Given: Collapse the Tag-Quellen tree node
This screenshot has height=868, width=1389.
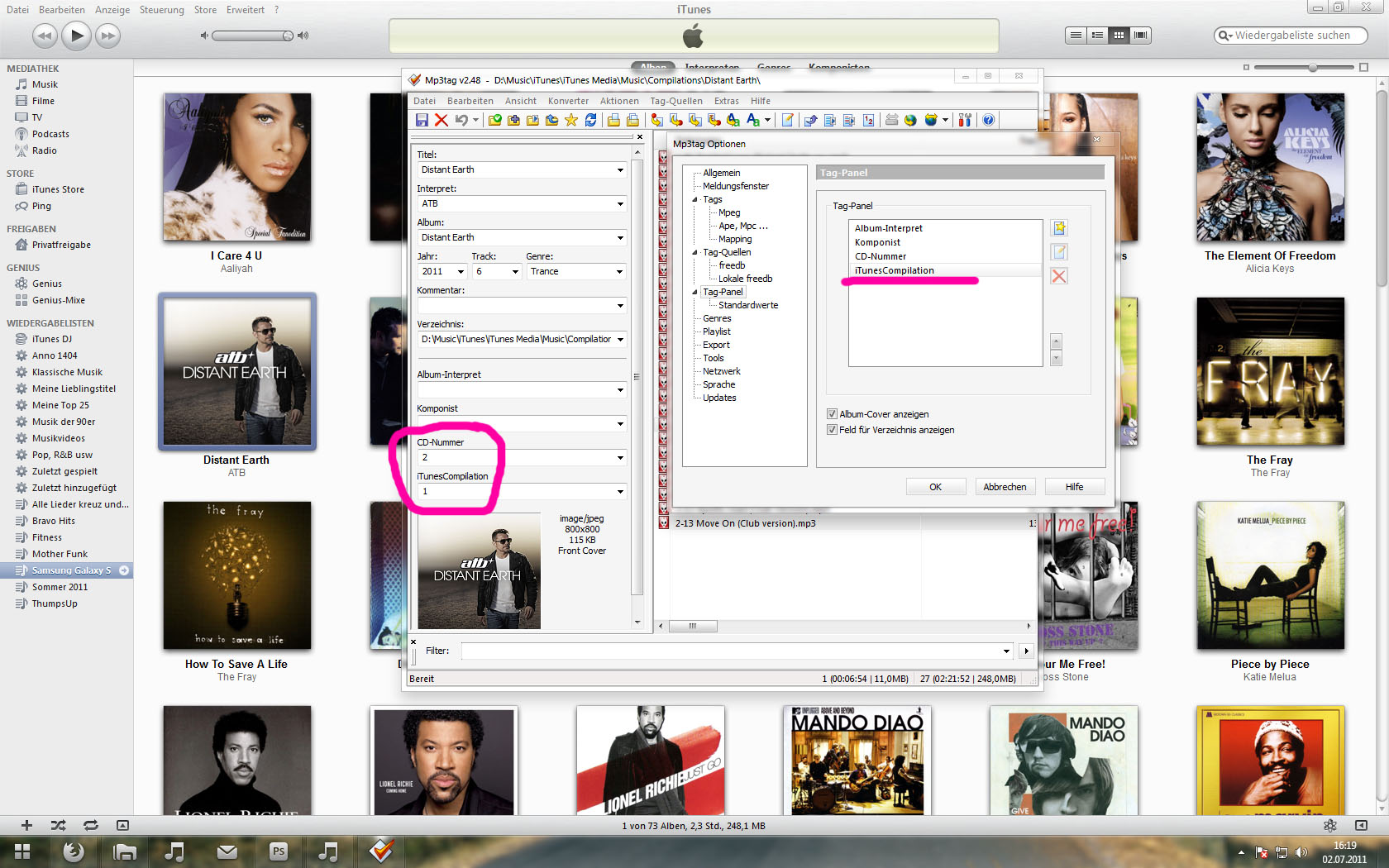Looking at the screenshot, I should tap(694, 252).
